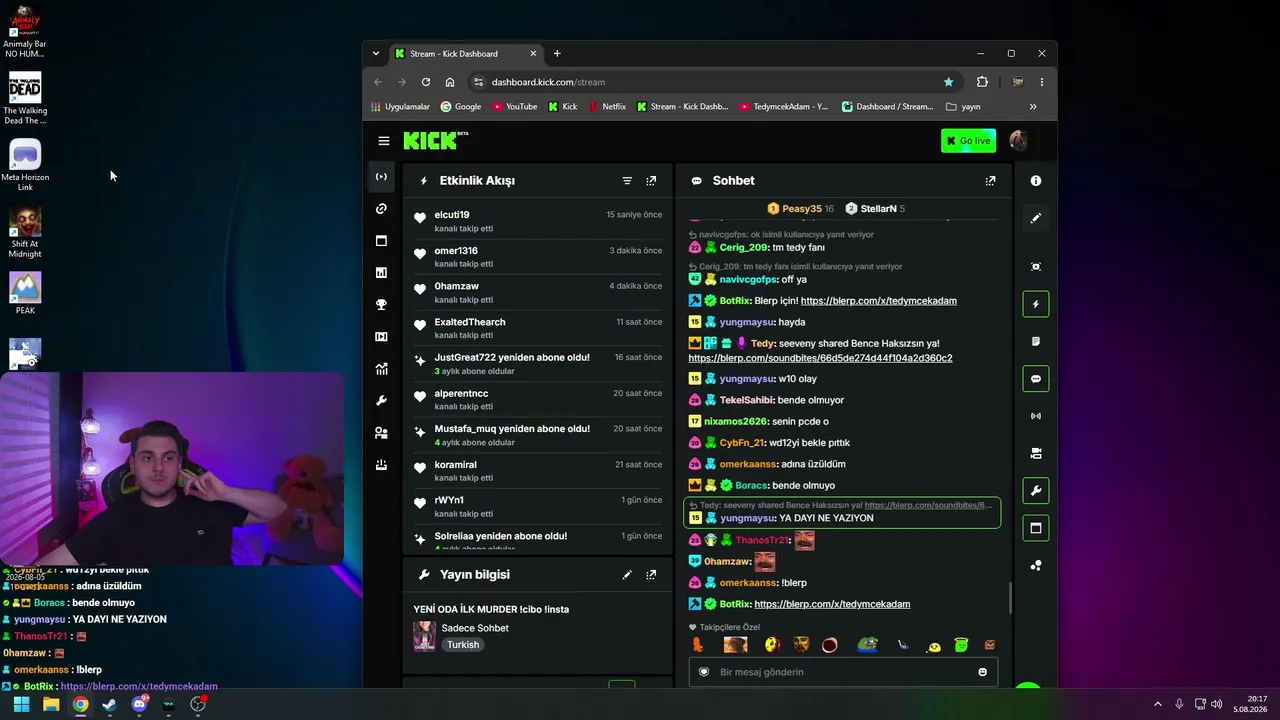Open the line-graph analytics icon in the left sidebar

coord(381,369)
